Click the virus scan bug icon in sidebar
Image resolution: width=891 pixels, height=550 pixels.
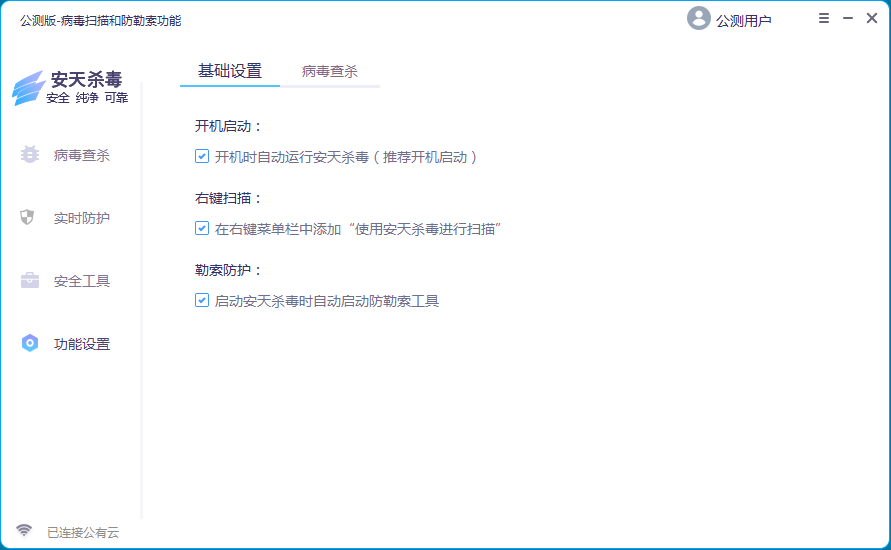(29, 155)
